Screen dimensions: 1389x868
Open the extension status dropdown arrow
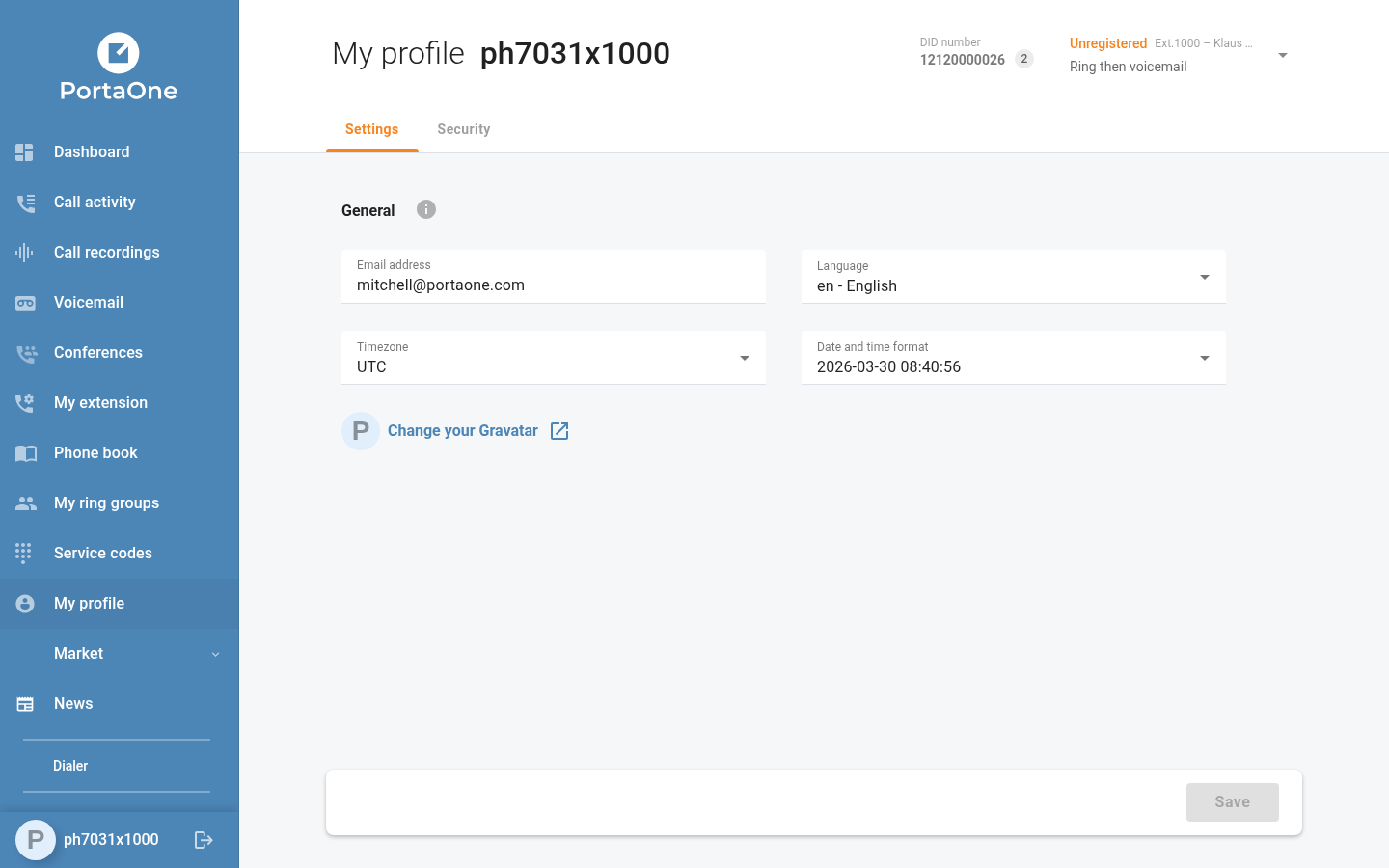pos(1282,55)
